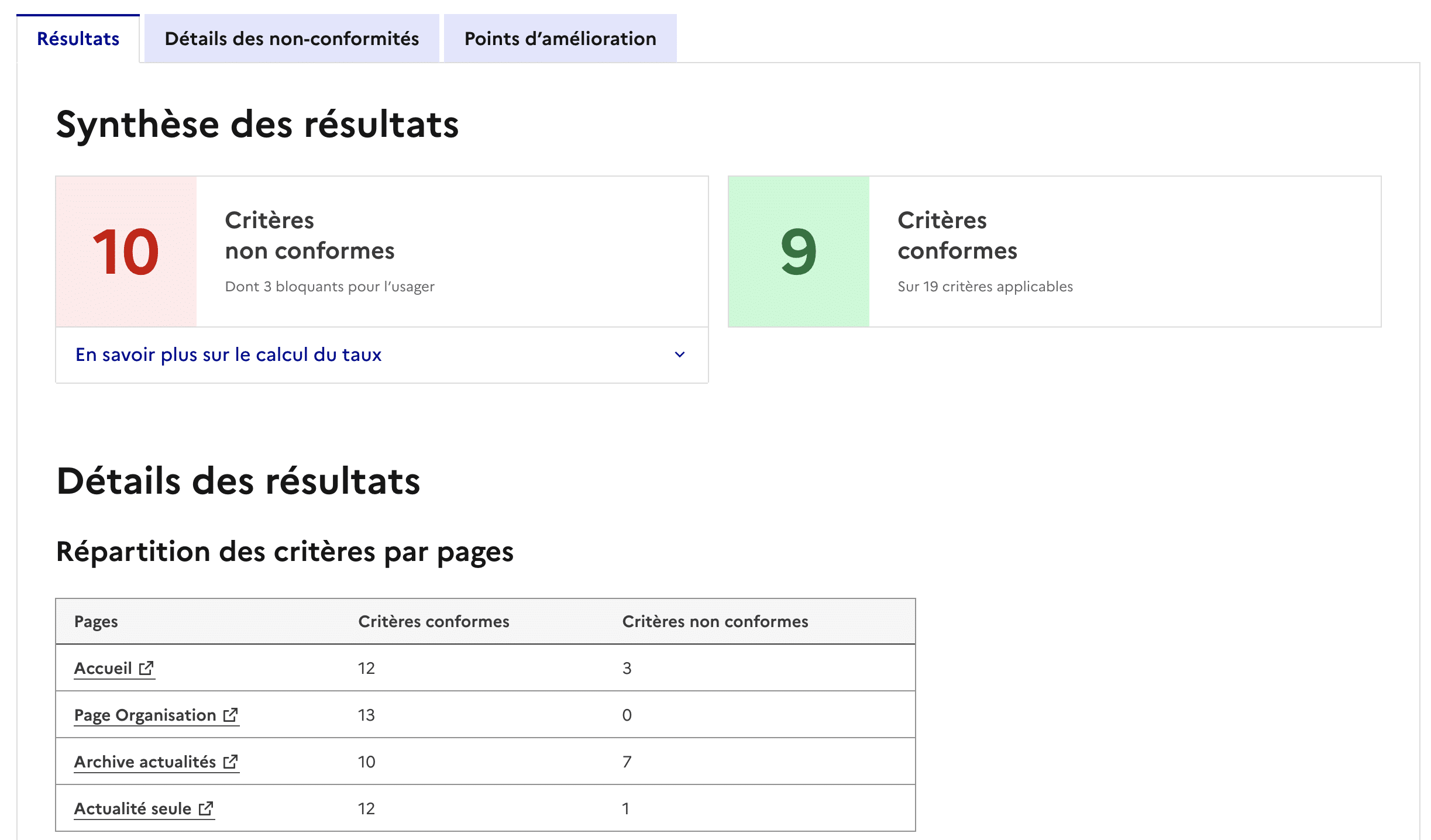Click the value 1 in Actualité seule row
This screenshot has height=840, width=1431.
[625, 808]
